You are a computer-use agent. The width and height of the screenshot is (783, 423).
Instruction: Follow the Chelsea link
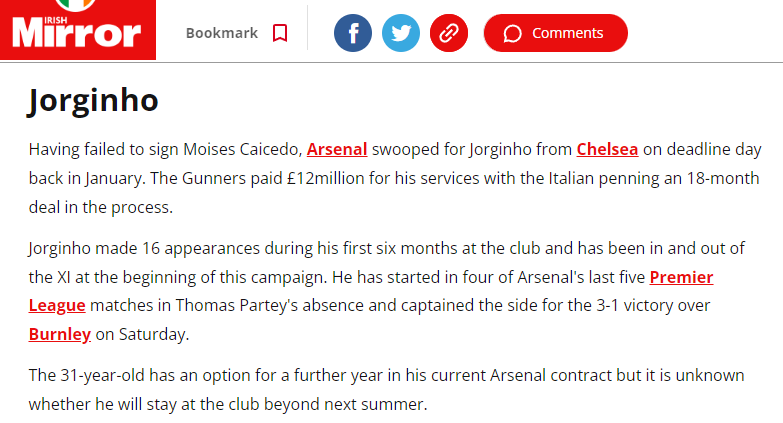607,150
